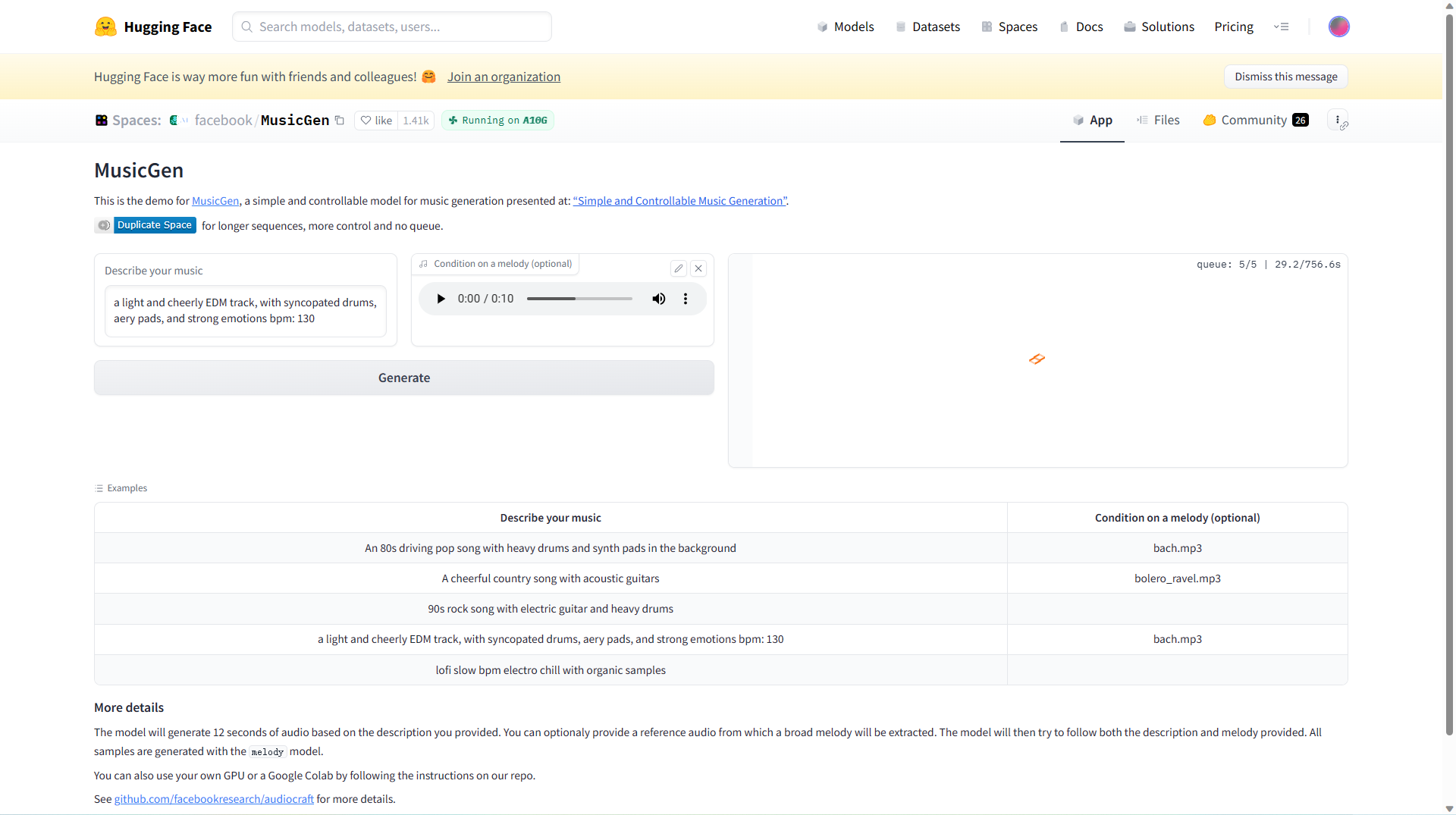Click the Duplicate Space button
The height and width of the screenshot is (815, 1456).
pyautogui.click(x=146, y=225)
